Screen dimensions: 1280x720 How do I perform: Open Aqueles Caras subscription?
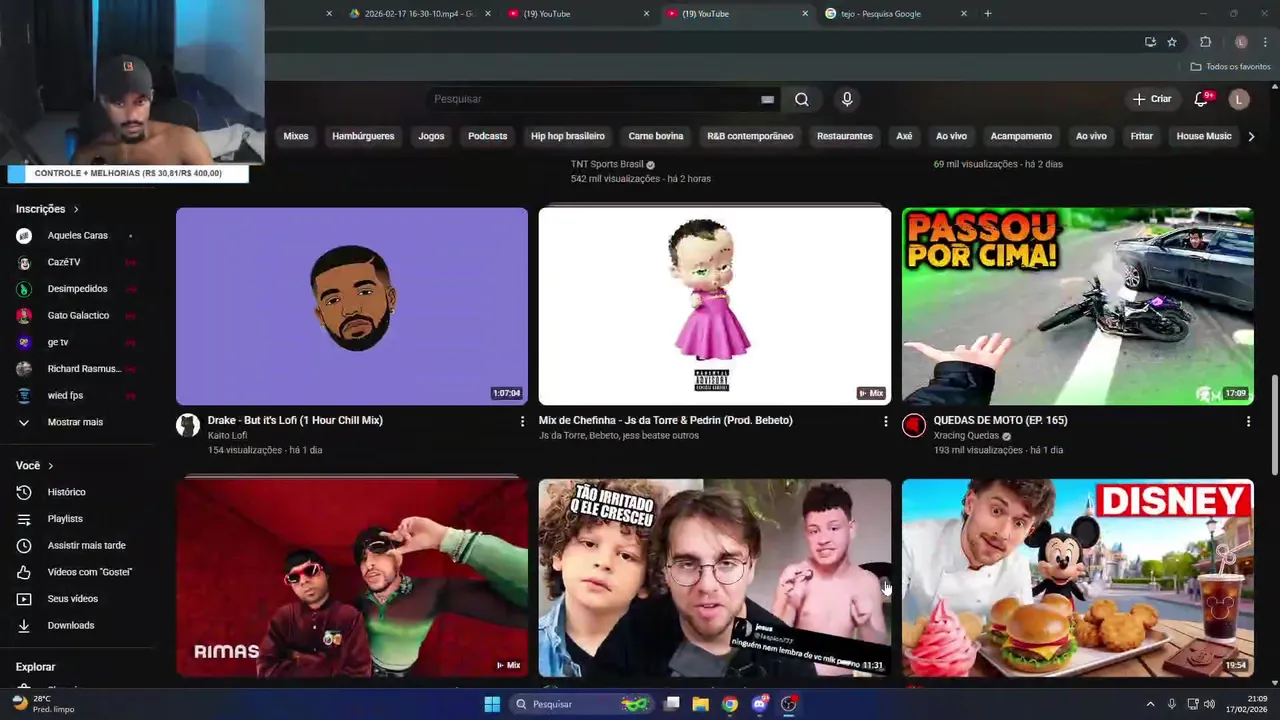pyautogui.click(x=76, y=236)
